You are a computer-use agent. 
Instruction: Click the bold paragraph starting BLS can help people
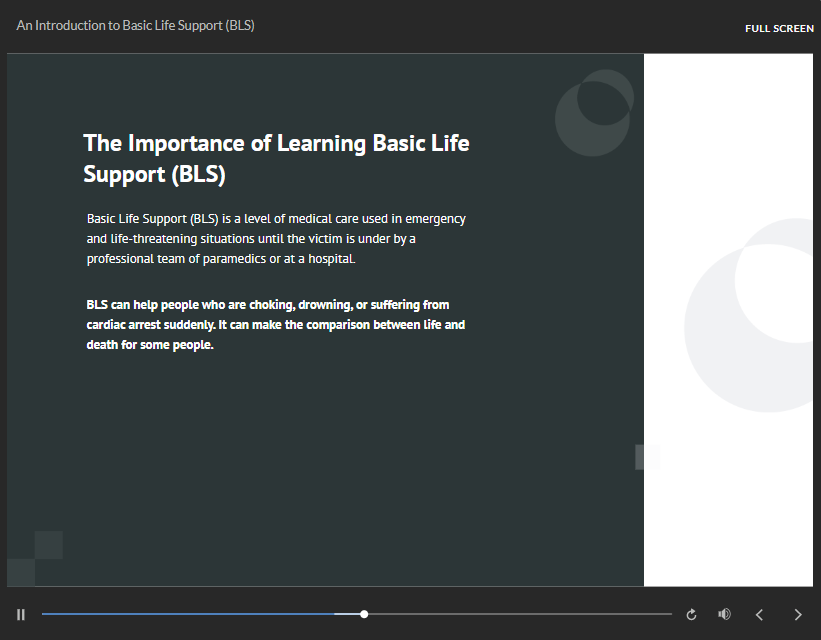275,325
